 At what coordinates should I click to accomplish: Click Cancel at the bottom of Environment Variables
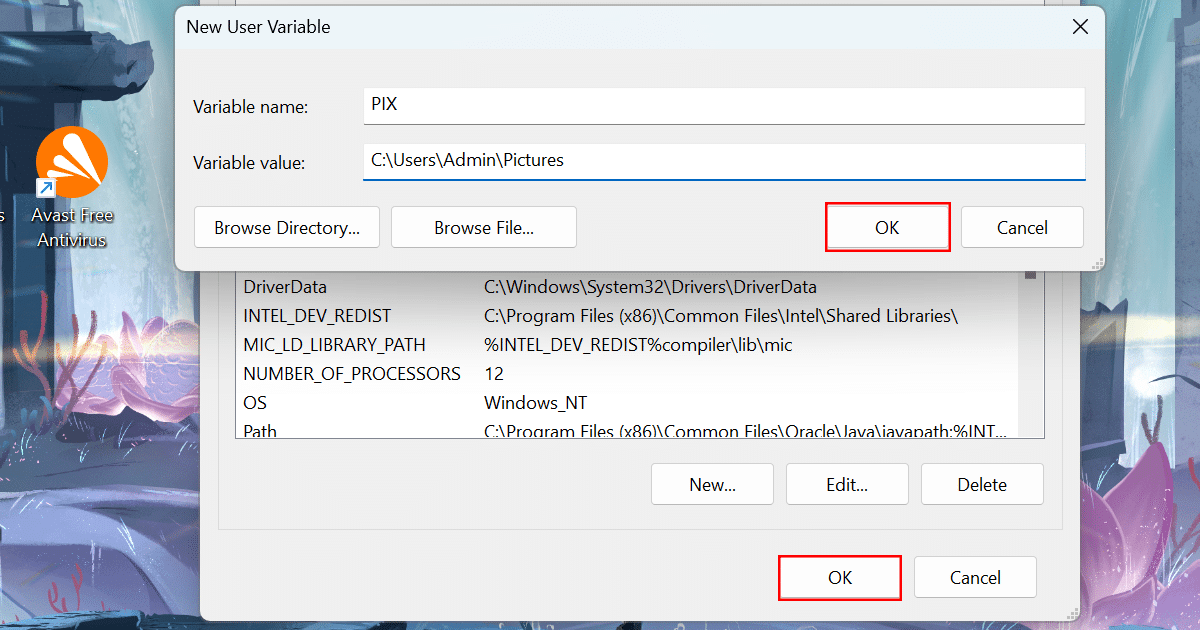tap(975, 578)
